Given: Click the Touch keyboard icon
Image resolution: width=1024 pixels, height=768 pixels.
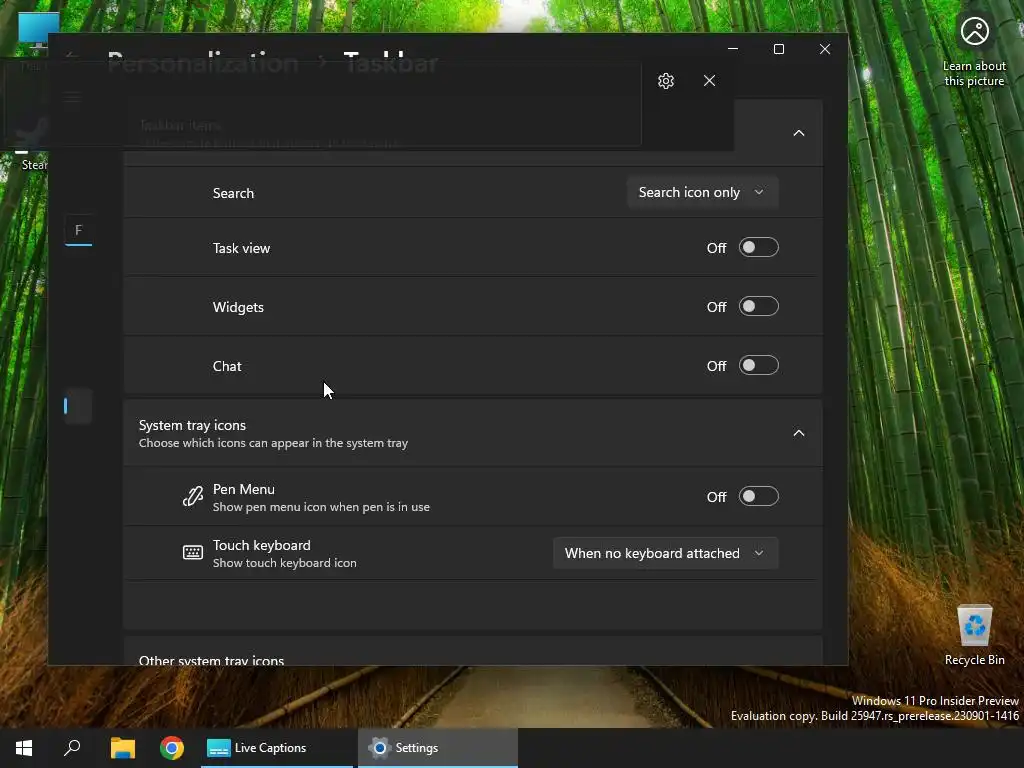Looking at the screenshot, I should [x=193, y=553].
